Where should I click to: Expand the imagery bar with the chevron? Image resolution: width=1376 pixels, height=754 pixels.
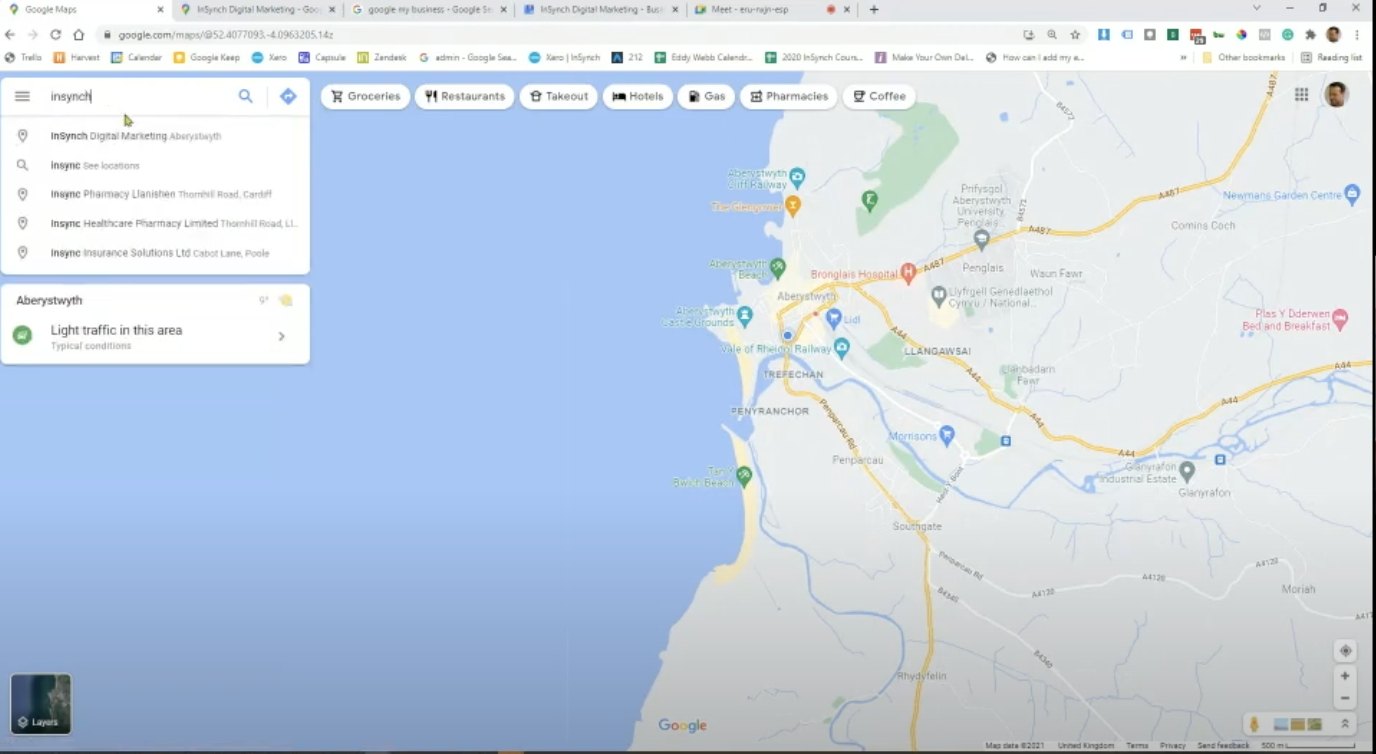1346,723
